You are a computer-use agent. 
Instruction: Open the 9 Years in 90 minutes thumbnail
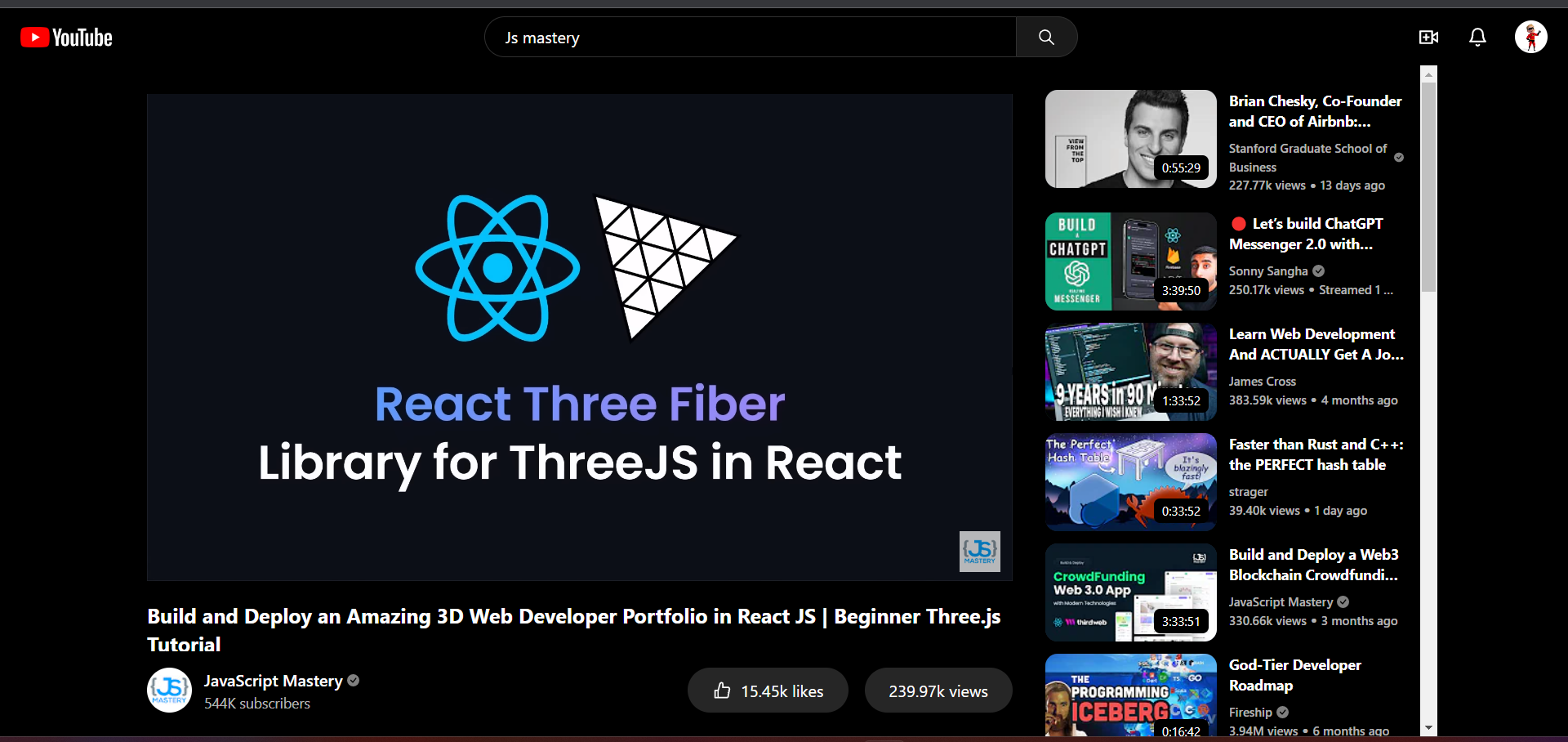click(x=1131, y=372)
